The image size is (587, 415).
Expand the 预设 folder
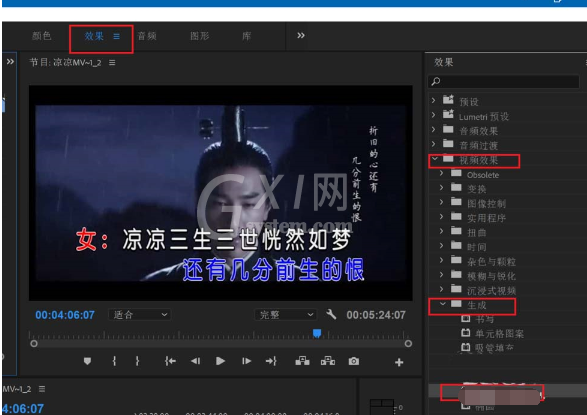(x=434, y=101)
